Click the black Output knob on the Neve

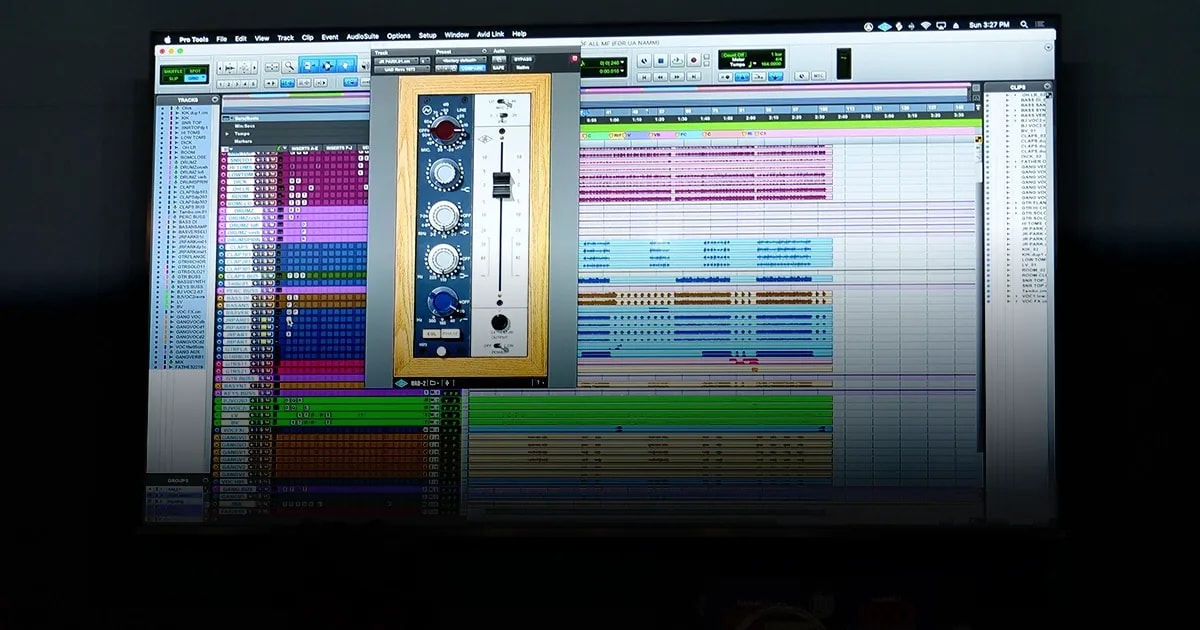tap(499, 322)
